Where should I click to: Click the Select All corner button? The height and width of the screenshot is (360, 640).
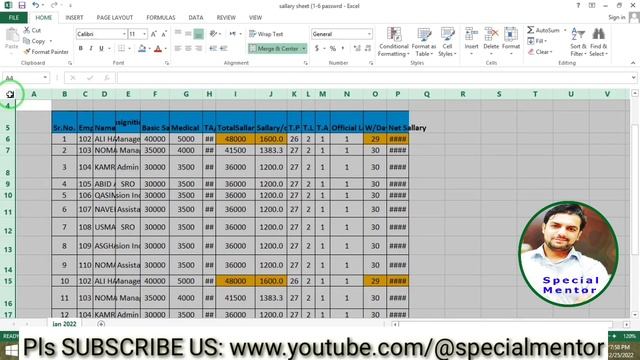click(x=10, y=94)
